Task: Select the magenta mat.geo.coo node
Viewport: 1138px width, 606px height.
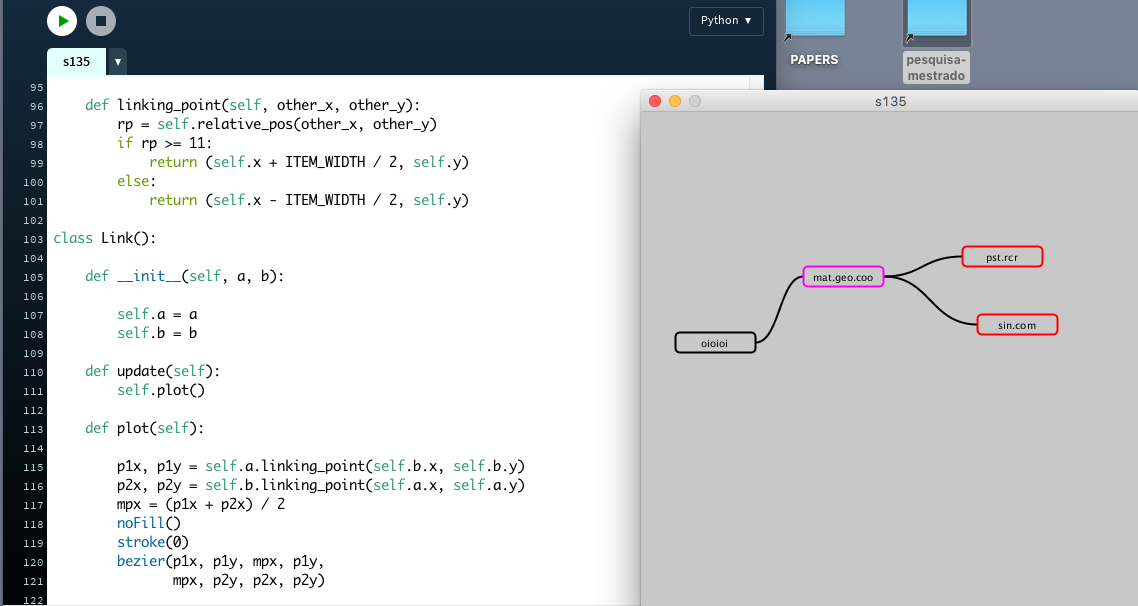Action: 843,277
